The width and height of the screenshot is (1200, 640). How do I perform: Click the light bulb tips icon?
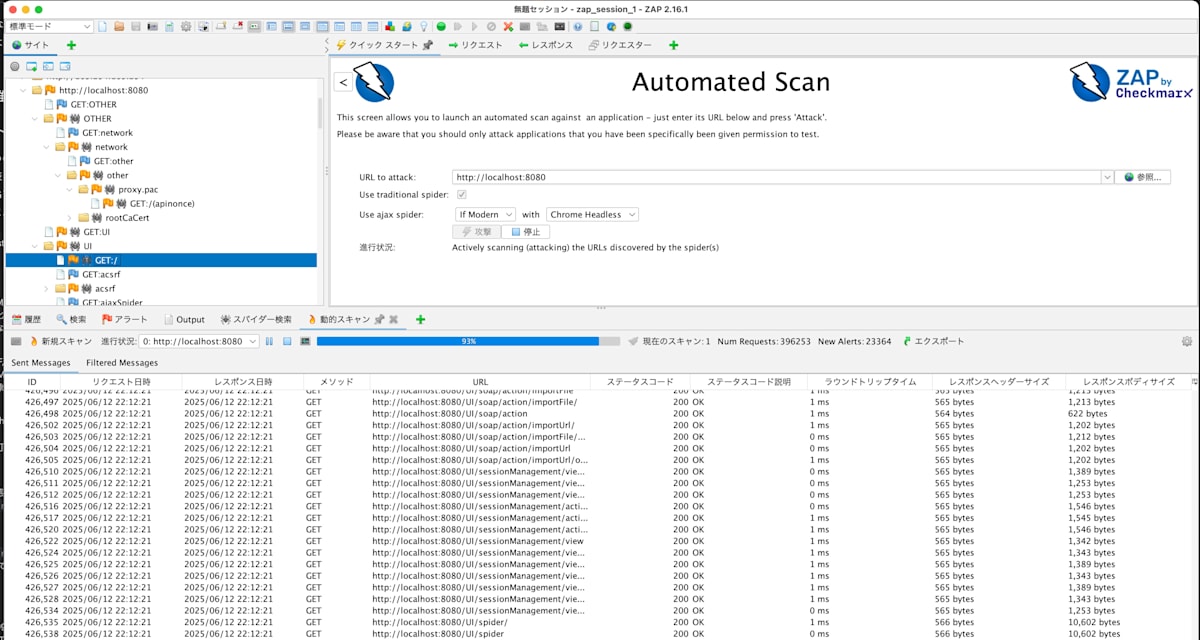coord(424,26)
